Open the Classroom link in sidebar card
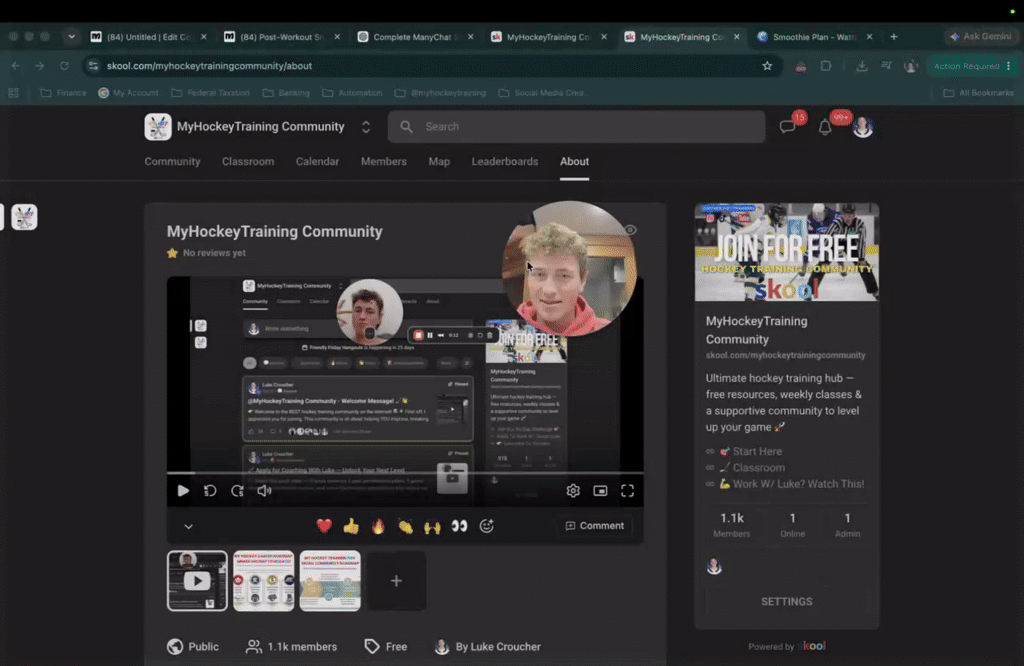The width and height of the screenshot is (1024, 666). click(758, 468)
